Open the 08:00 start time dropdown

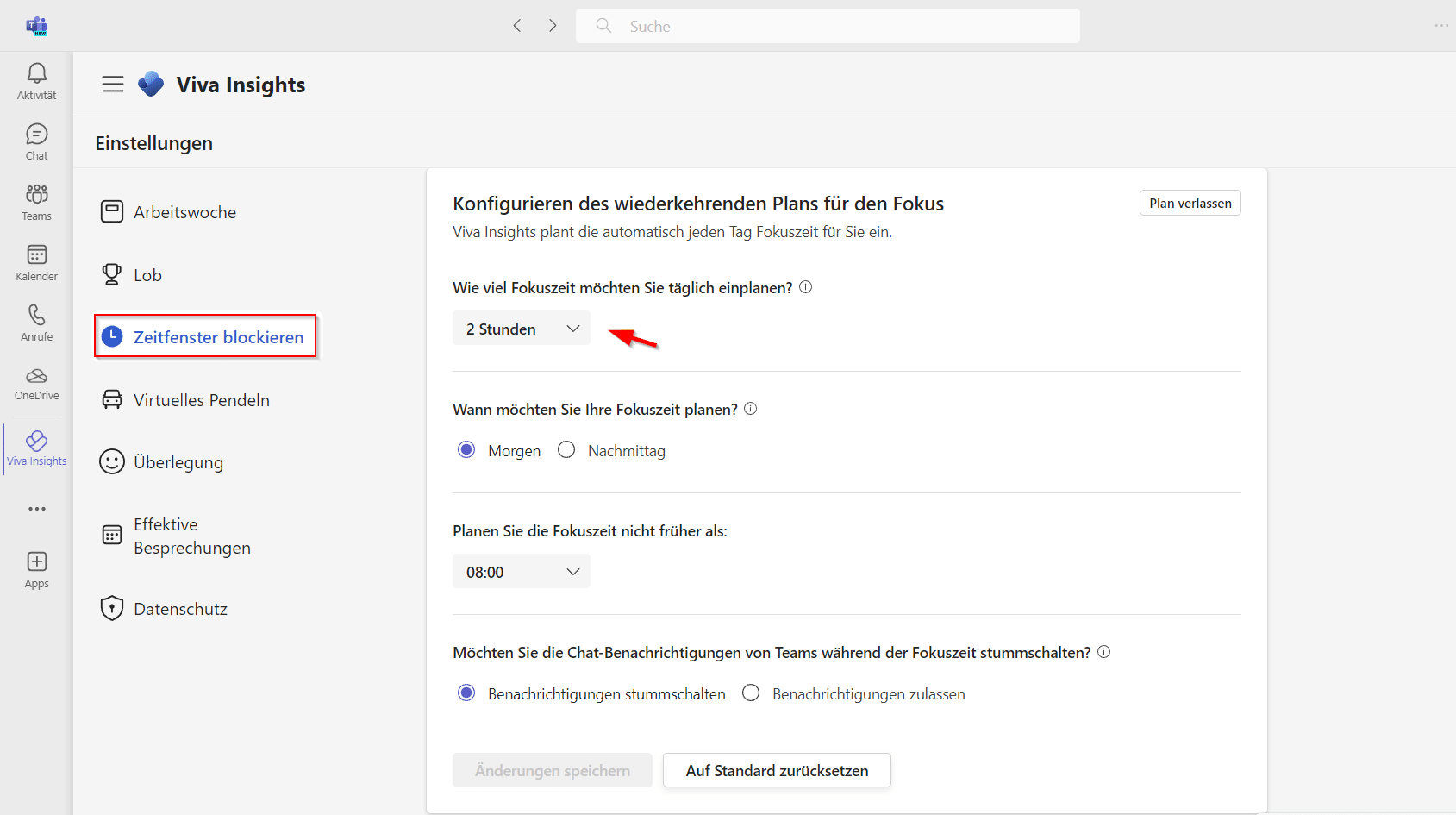click(x=521, y=572)
